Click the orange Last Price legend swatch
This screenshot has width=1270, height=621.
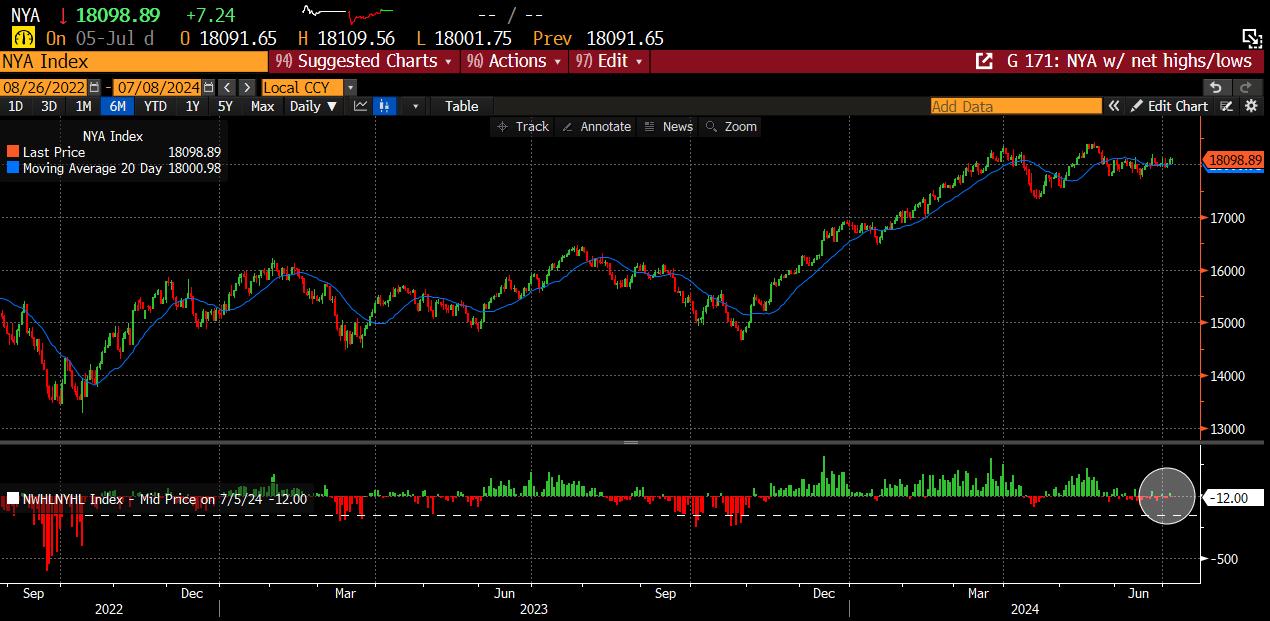click(13, 152)
